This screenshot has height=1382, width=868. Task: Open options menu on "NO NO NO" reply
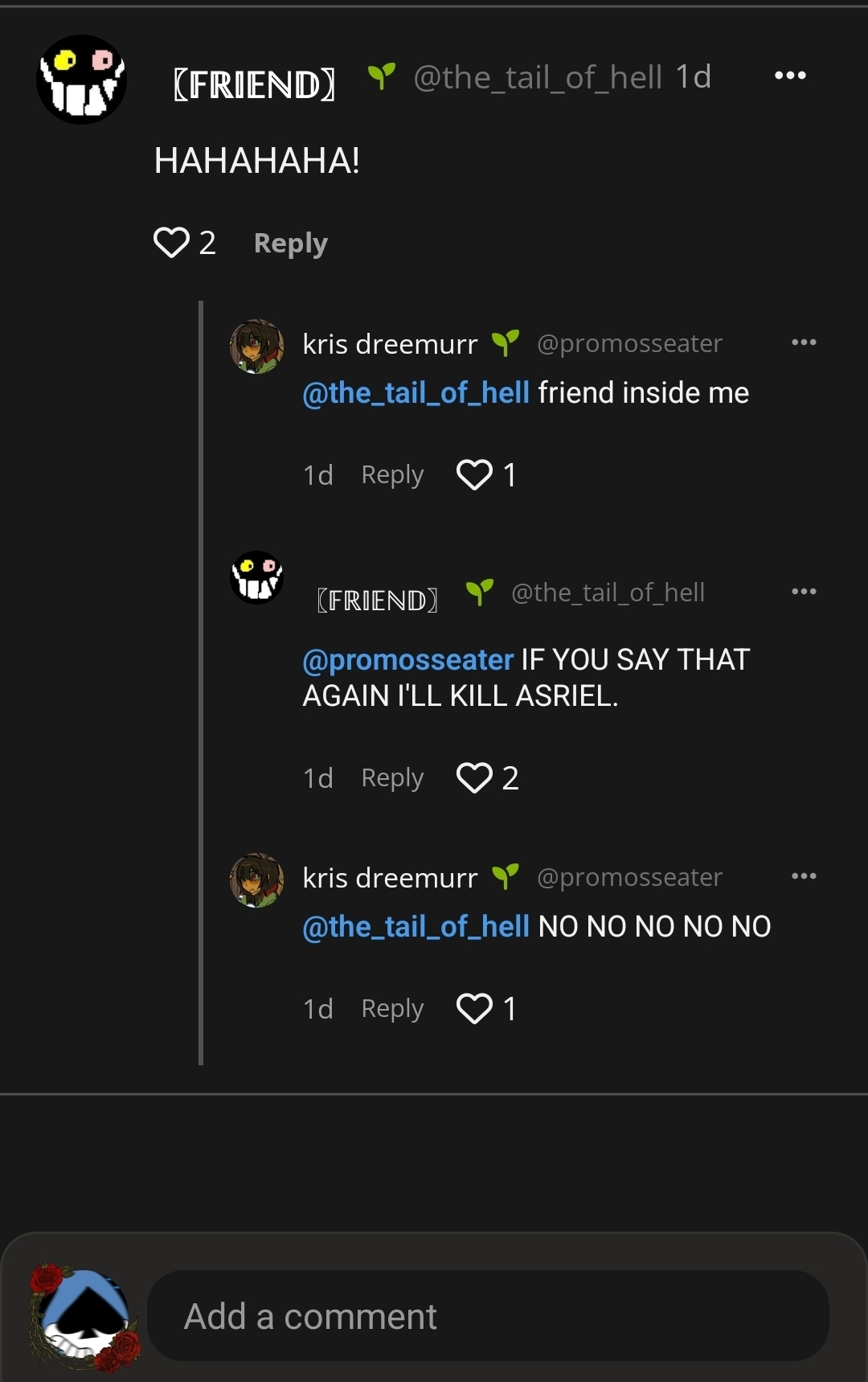point(804,876)
